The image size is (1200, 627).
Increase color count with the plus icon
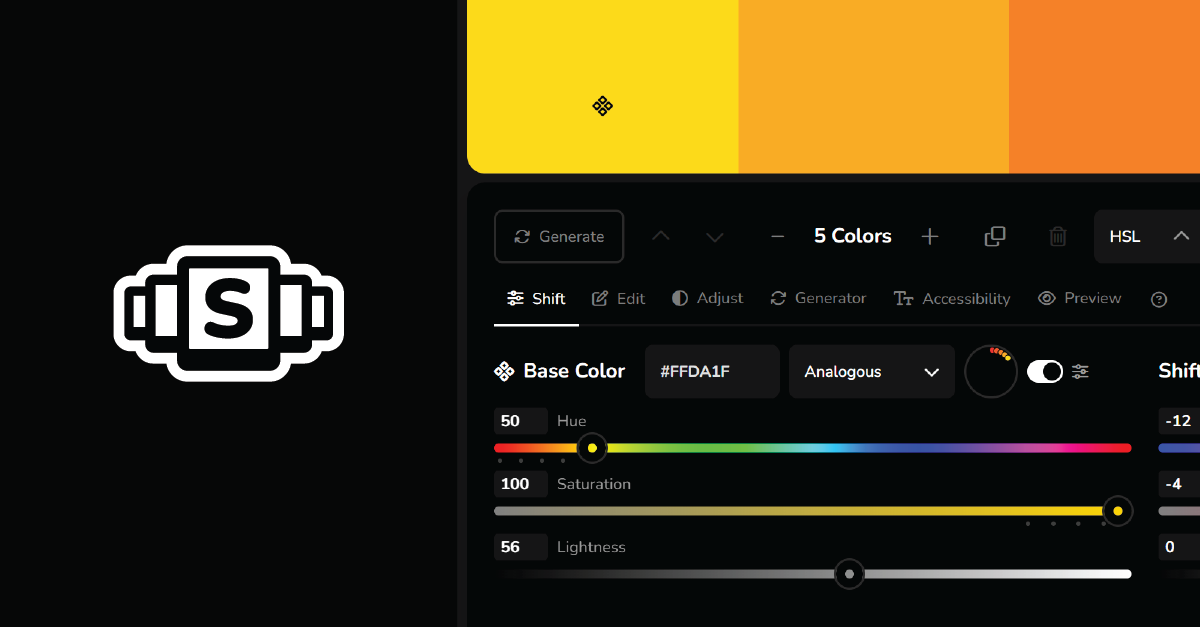coord(930,236)
